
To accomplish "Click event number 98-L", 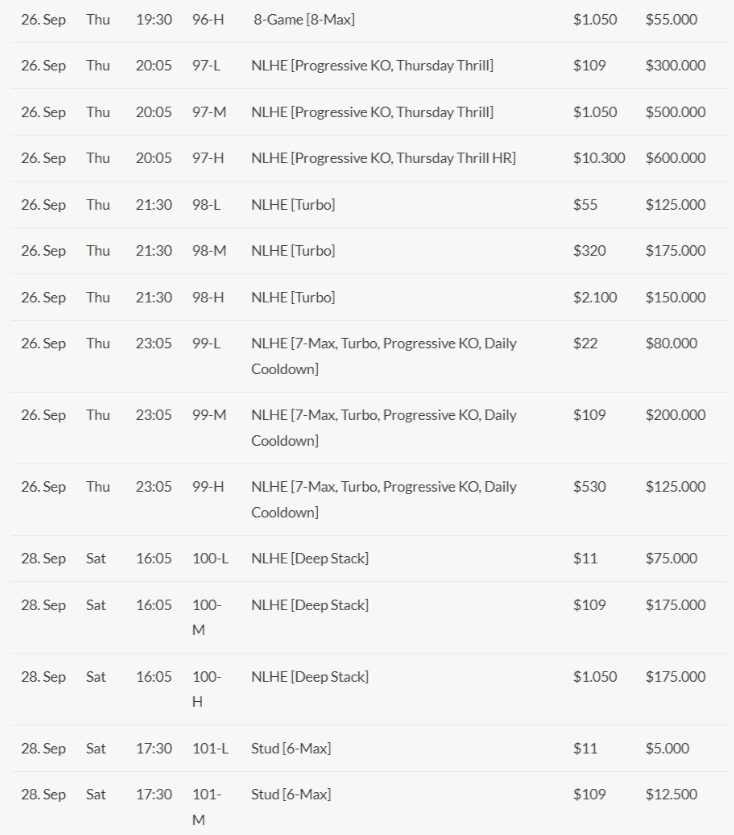I will point(206,204).
